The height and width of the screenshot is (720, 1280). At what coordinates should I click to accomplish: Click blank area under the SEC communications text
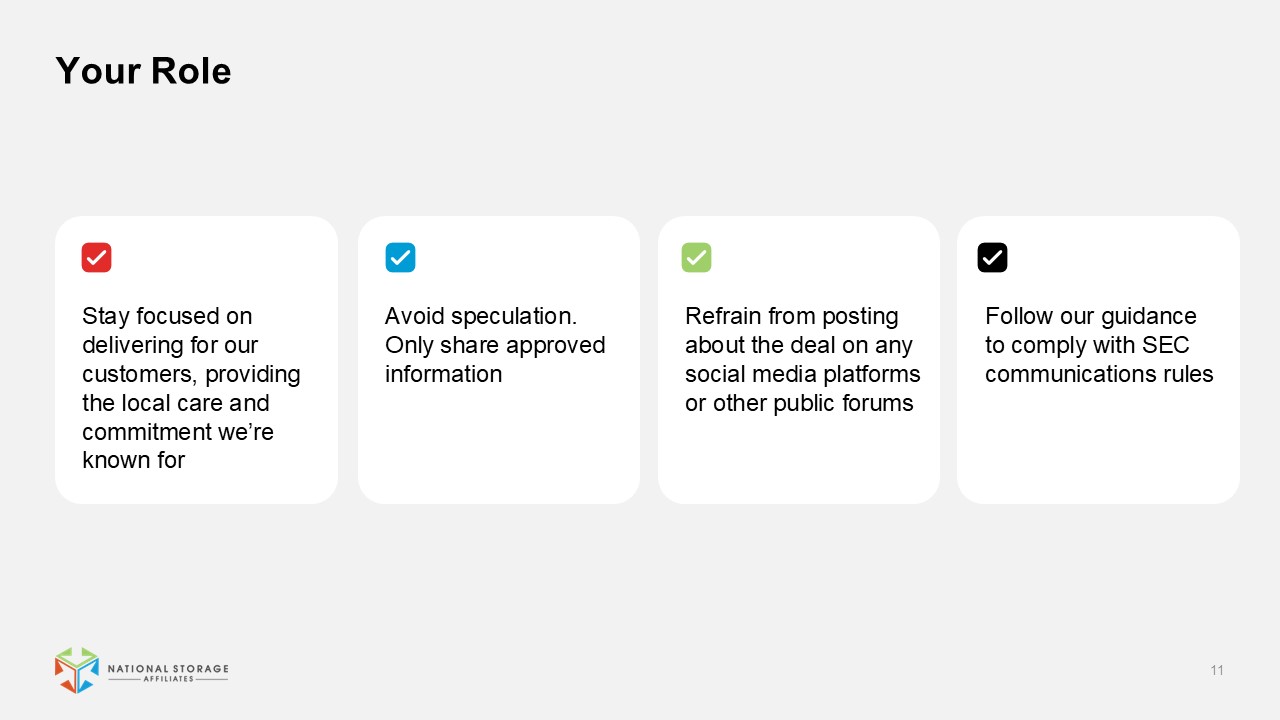[1098, 440]
